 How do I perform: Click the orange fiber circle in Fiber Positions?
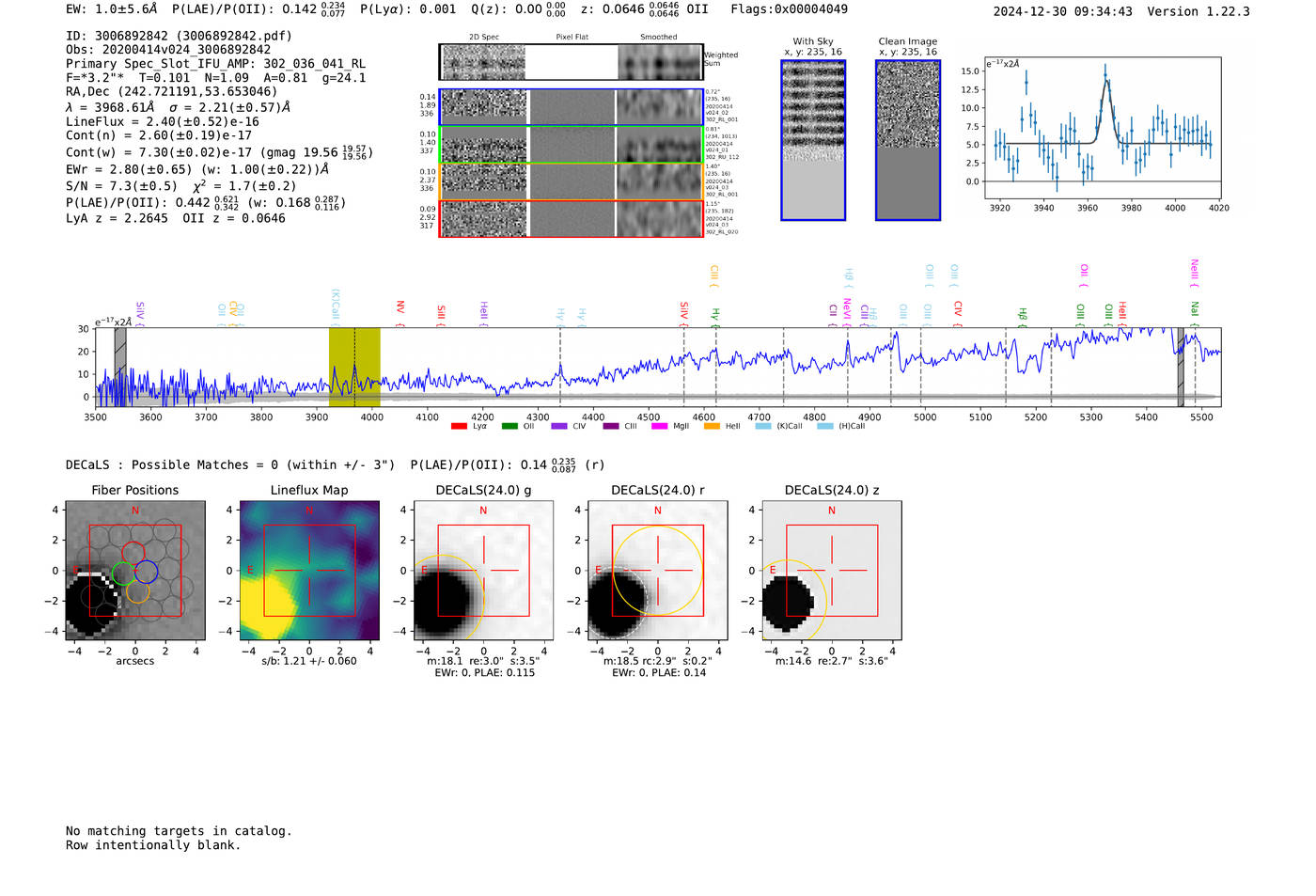(x=137, y=591)
